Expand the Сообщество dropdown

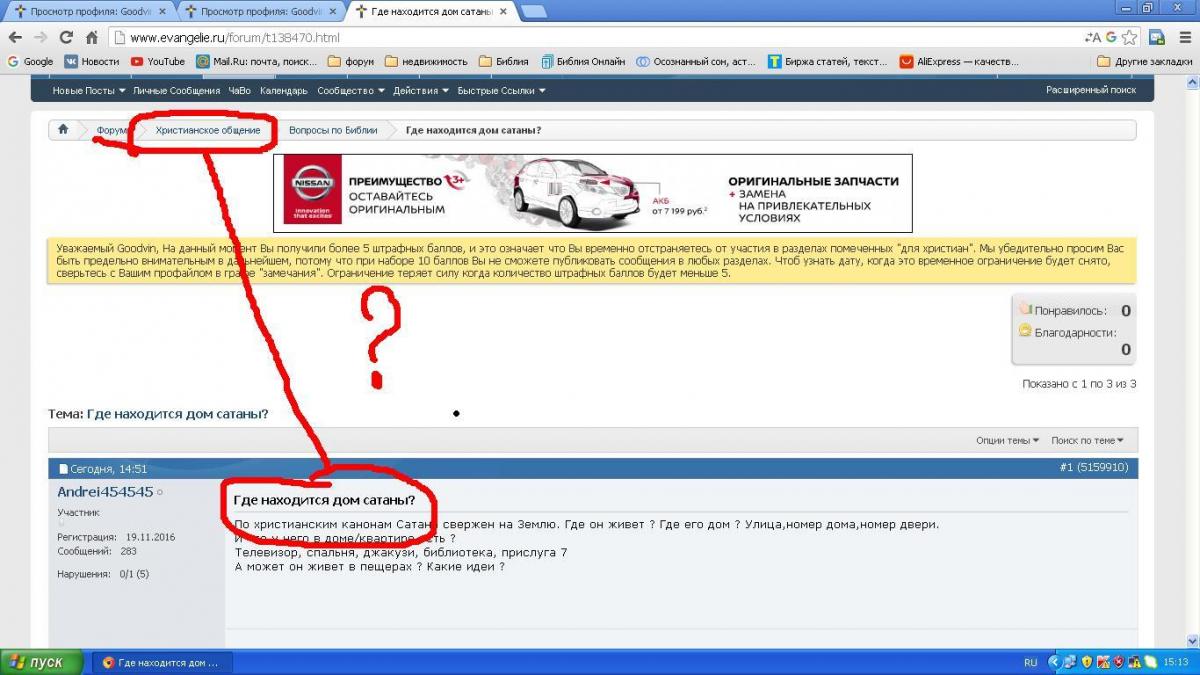point(350,90)
